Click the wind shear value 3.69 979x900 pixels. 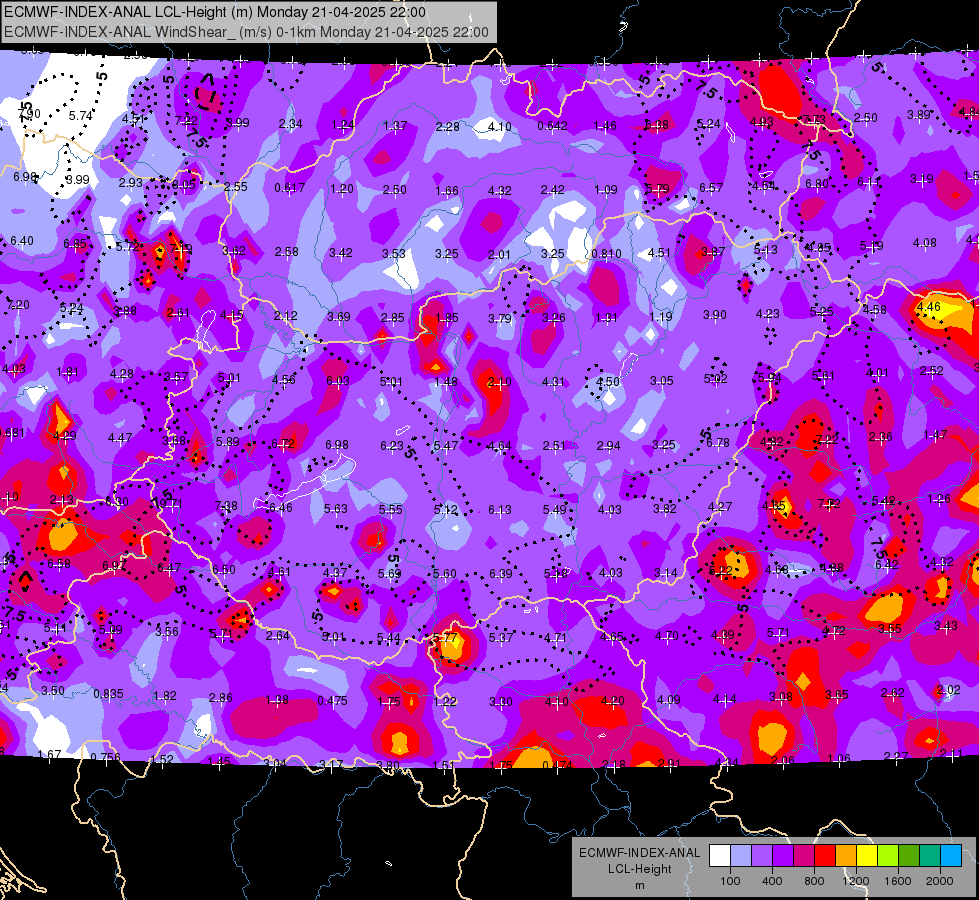(339, 317)
